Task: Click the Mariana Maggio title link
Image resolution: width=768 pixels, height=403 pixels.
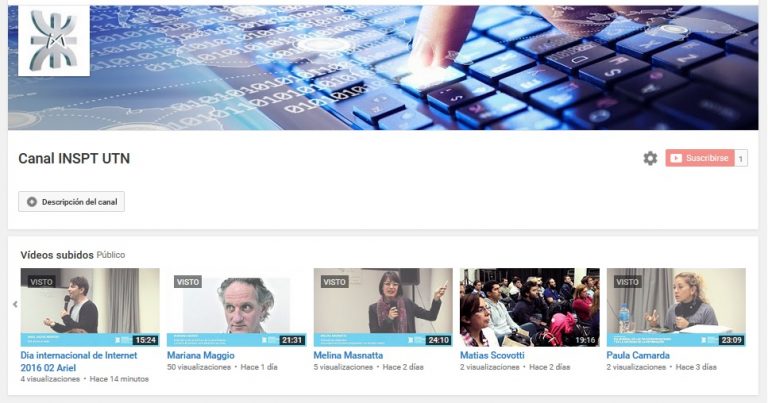Action: point(201,355)
